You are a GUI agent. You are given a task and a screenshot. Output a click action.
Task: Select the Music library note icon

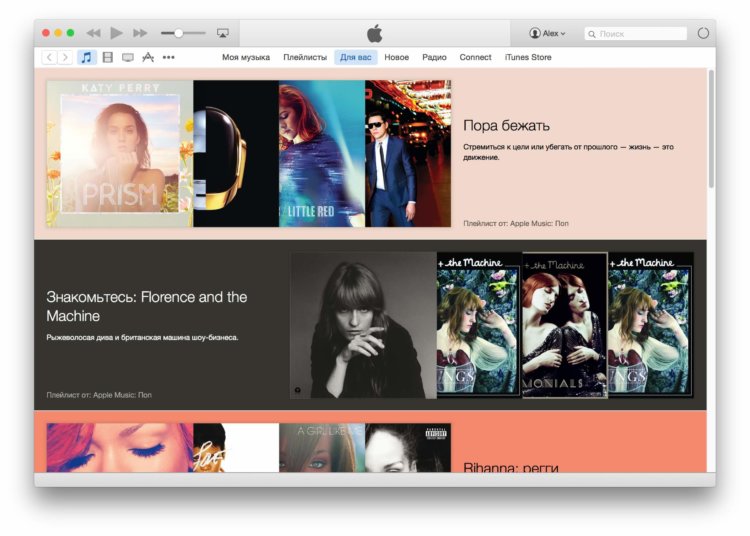click(87, 57)
